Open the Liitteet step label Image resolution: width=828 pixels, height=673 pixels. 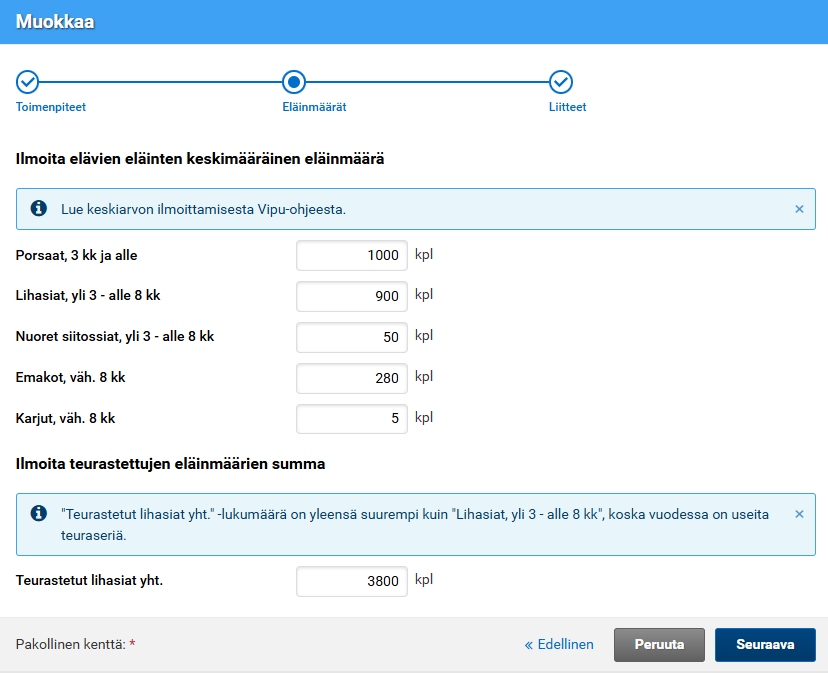pos(567,107)
